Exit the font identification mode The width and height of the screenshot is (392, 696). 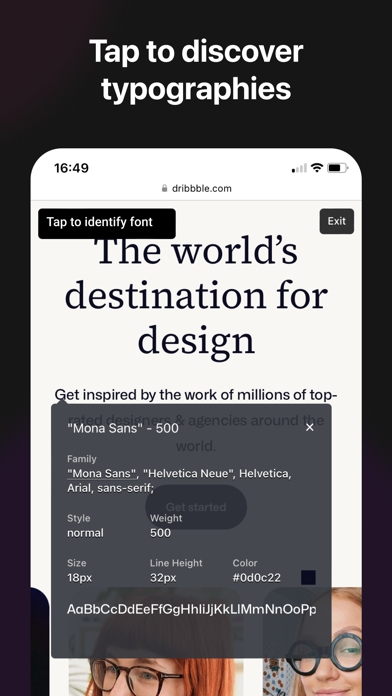point(337,221)
